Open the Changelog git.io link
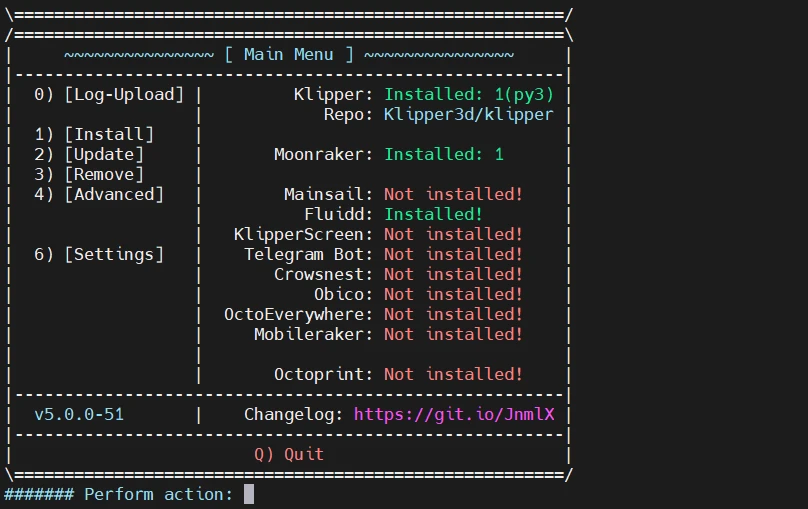This screenshot has height=509, width=808. [x=453, y=414]
